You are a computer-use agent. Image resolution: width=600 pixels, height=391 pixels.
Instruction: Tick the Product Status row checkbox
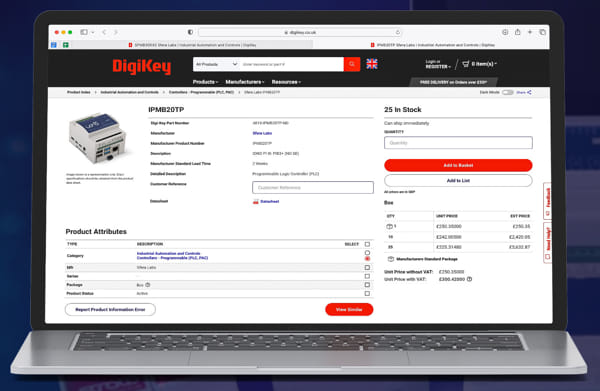(367, 293)
